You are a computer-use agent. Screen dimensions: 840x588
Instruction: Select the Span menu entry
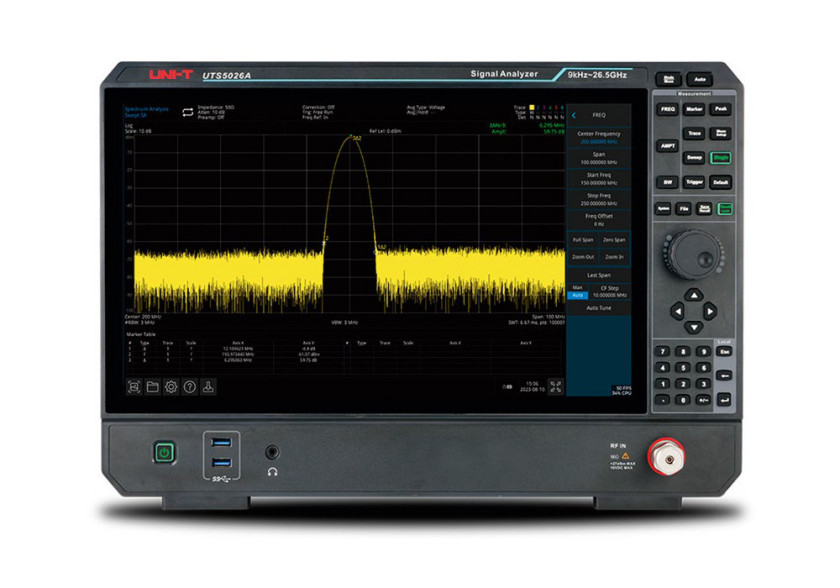(x=598, y=158)
